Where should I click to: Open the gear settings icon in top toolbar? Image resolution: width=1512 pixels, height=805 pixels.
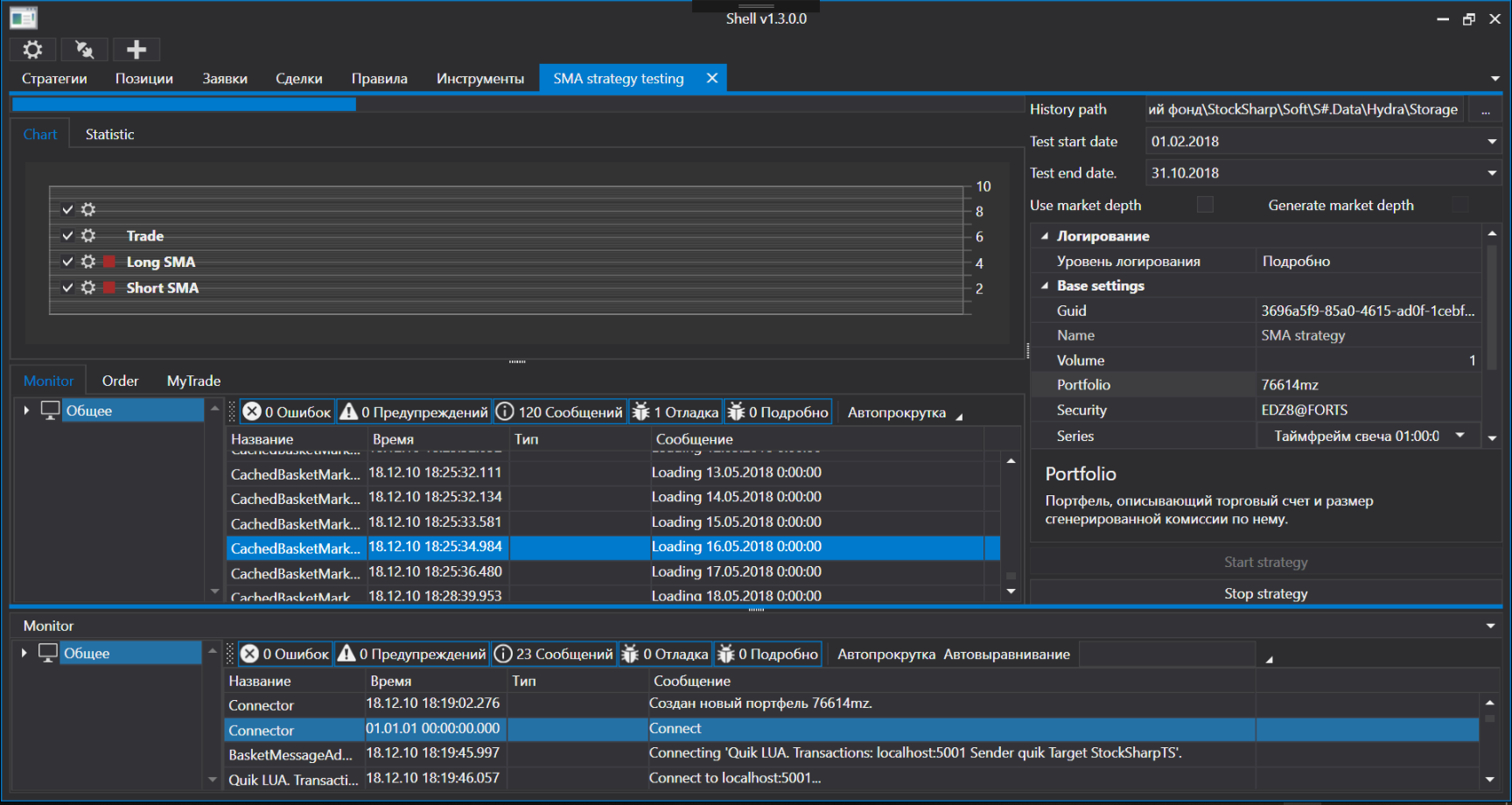32,50
